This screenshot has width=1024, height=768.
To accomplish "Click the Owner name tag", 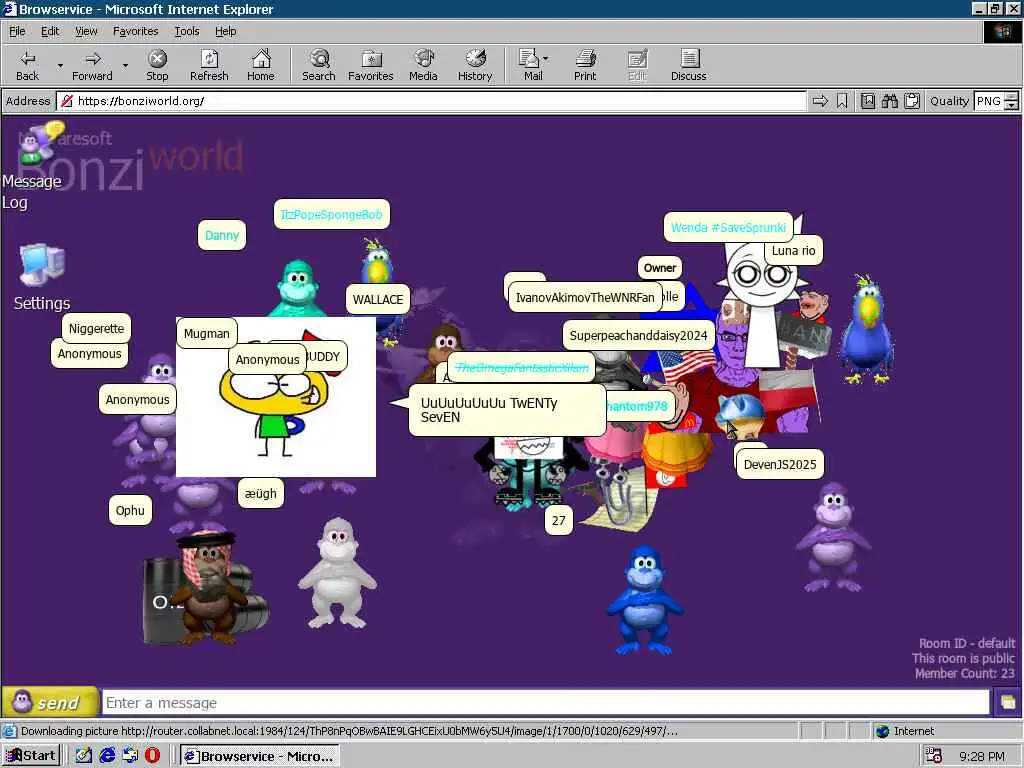I will point(660,268).
